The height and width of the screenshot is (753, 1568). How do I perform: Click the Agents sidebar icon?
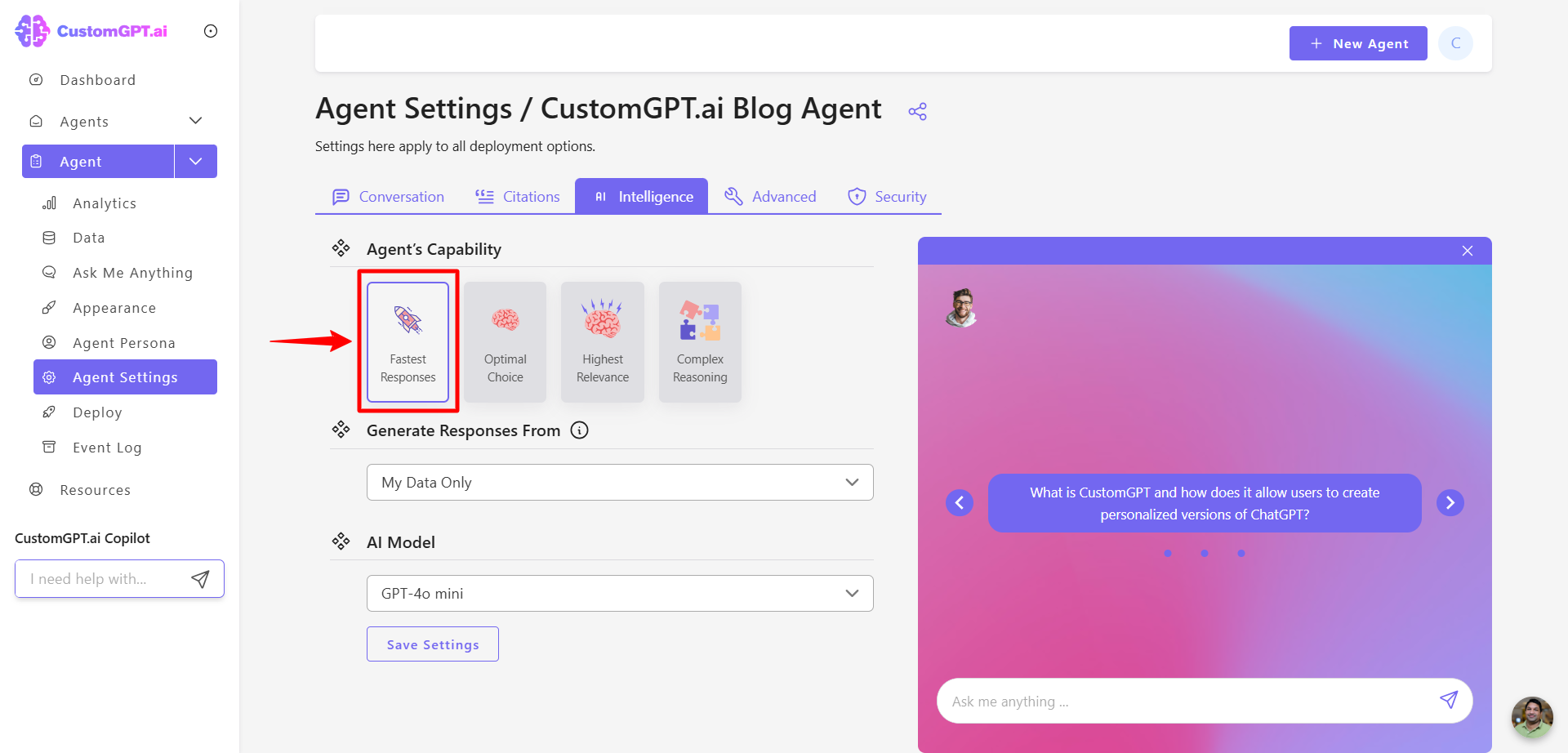(36, 121)
